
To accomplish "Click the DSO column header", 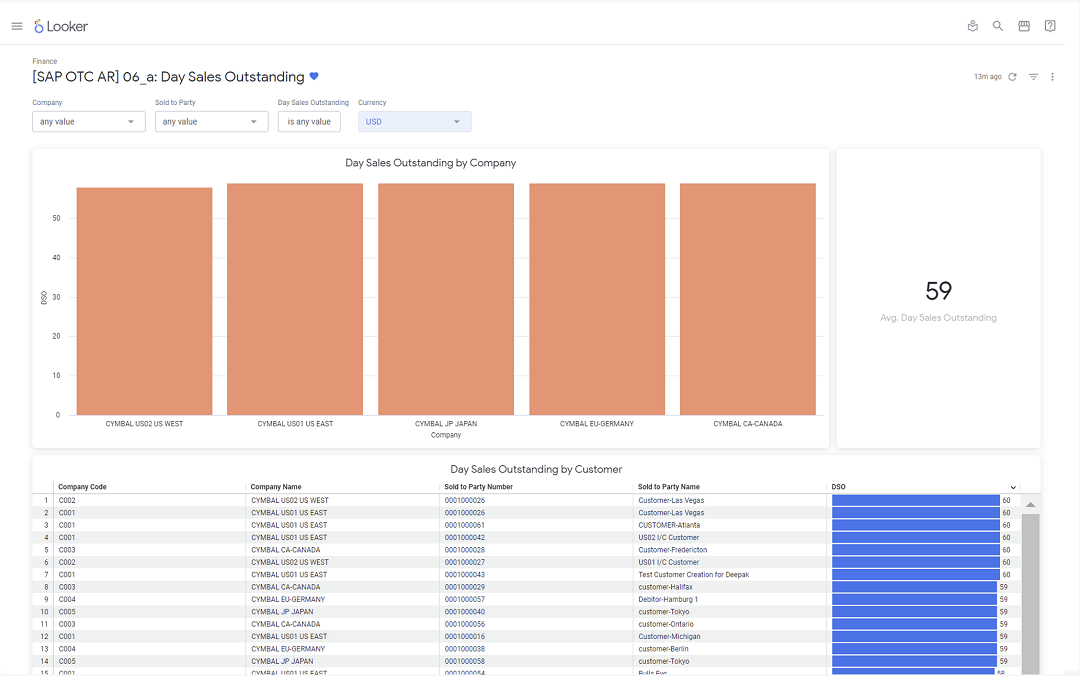I will pyautogui.click(x=838, y=486).
